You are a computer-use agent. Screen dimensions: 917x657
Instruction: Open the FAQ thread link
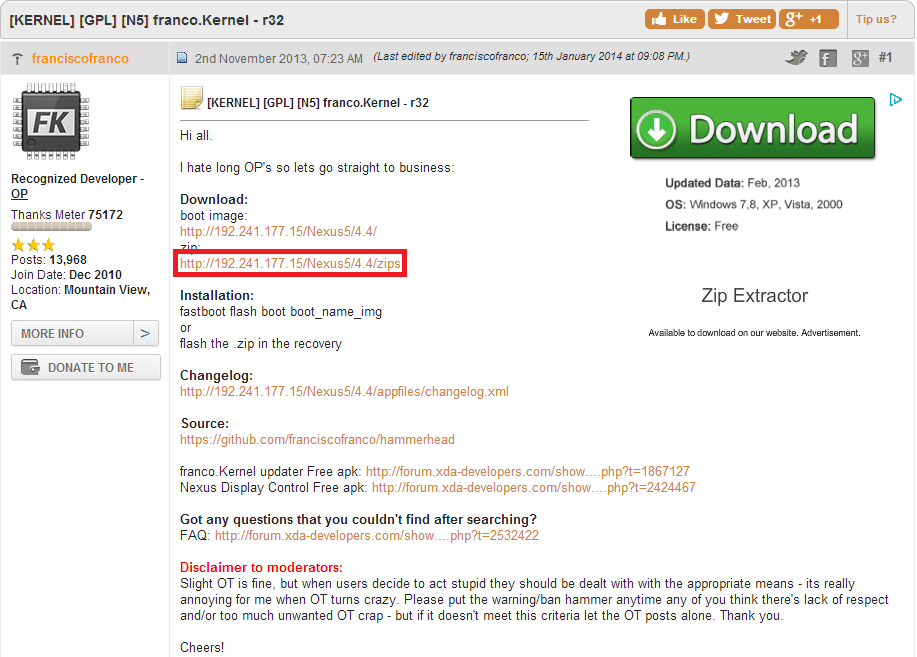pyautogui.click(x=377, y=536)
